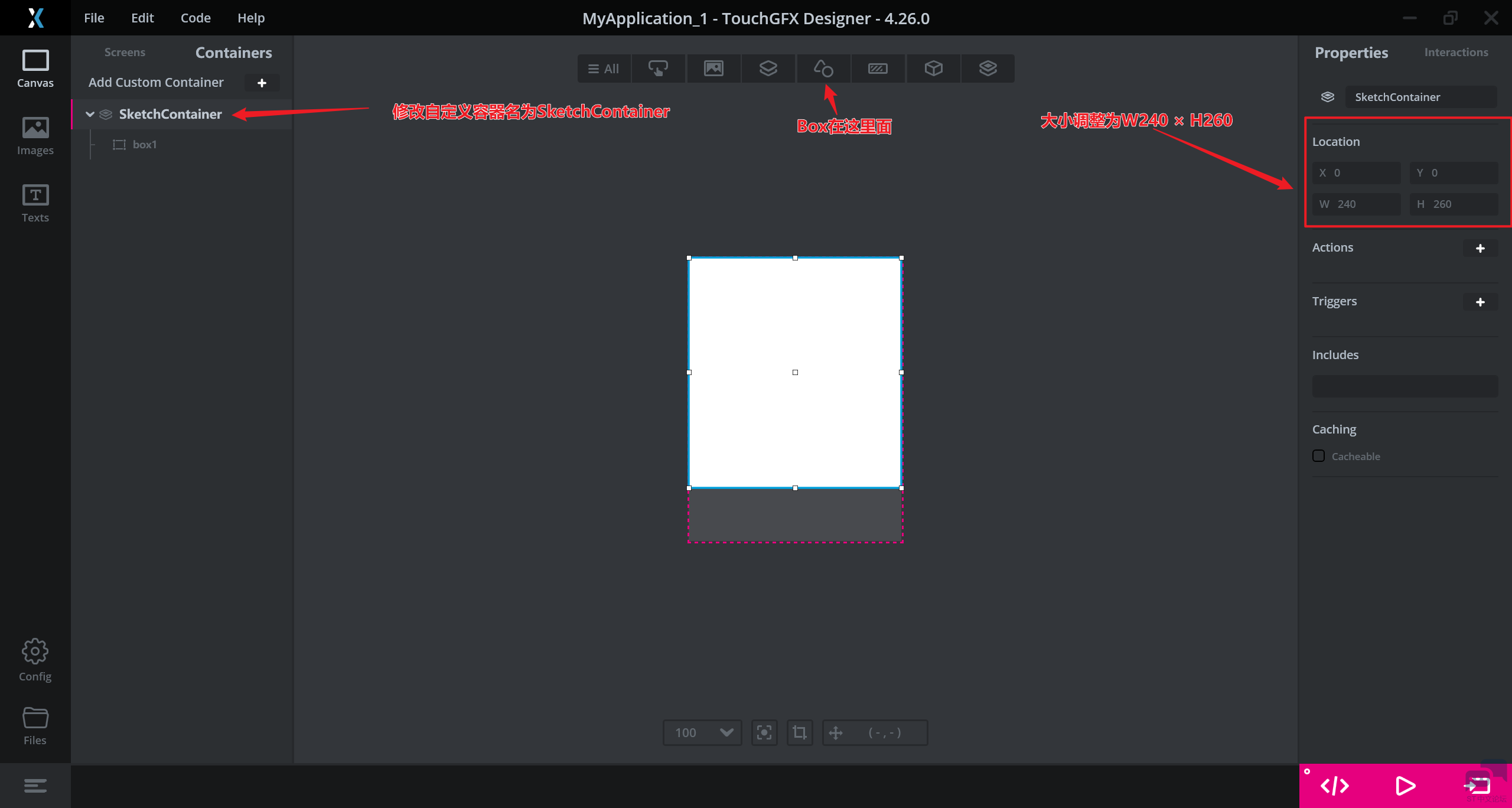Open the Texts section in sidebar
The width and height of the screenshot is (1512, 808).
point(35,203)
